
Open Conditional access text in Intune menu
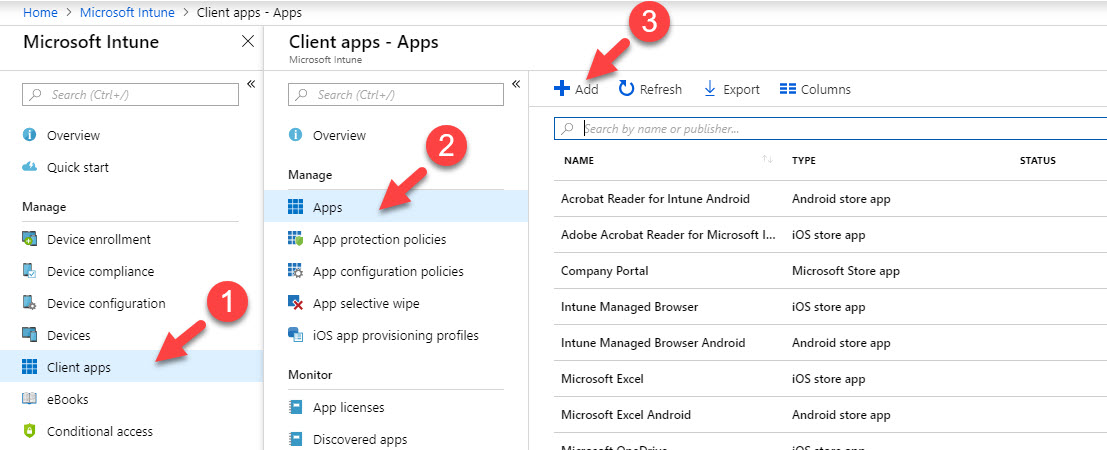point(100,431)
